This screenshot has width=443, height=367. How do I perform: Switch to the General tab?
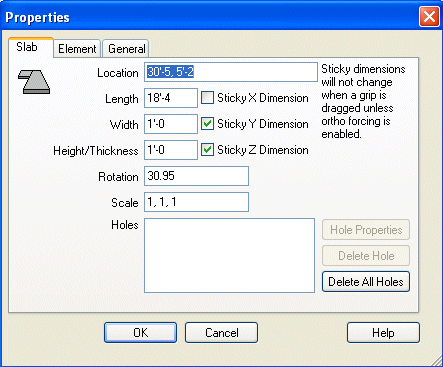pos(126,49)
